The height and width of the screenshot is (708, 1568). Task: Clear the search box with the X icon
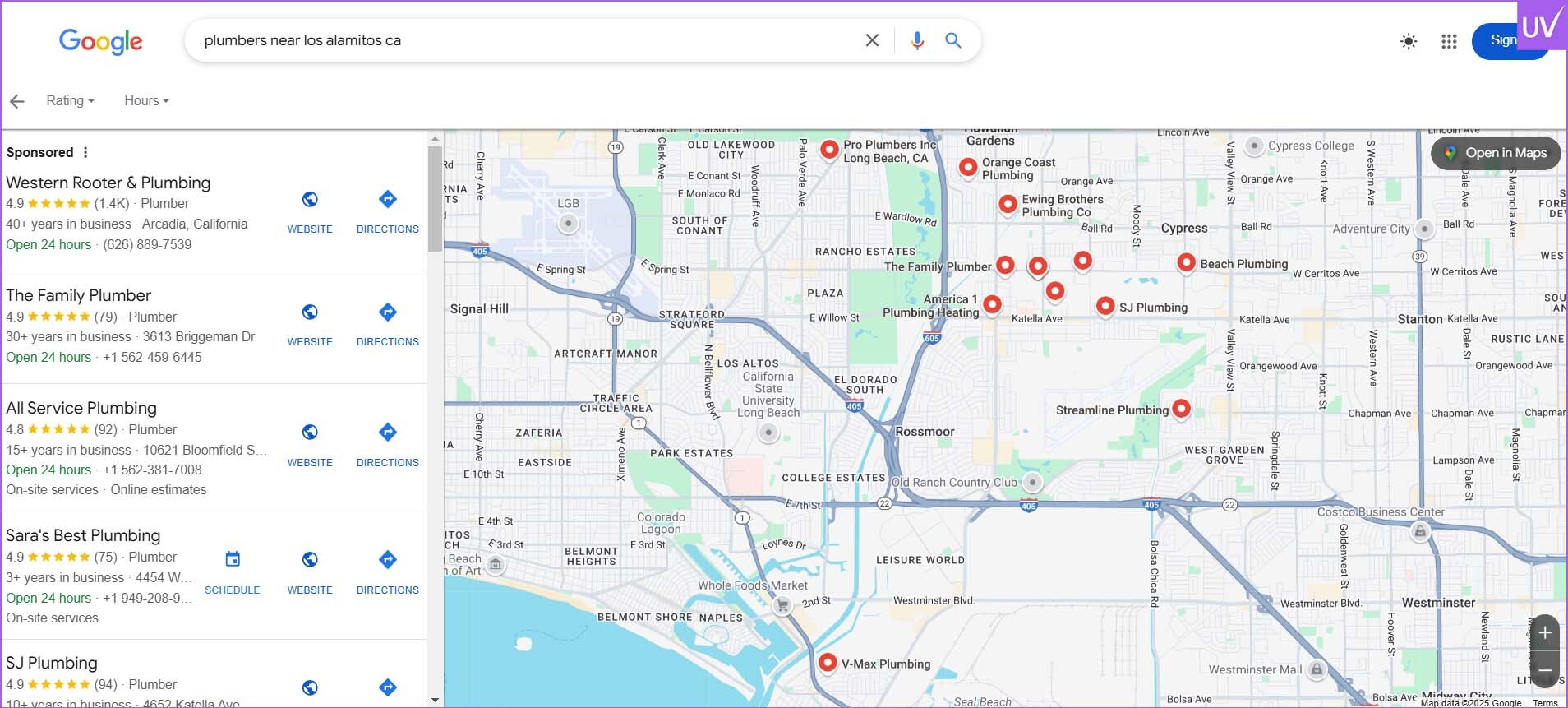(872, 40)
